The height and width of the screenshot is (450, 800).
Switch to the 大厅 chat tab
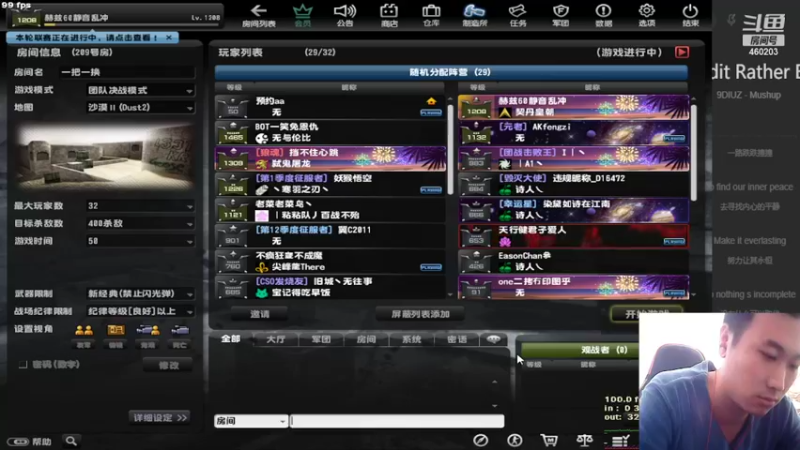[276, 339]
